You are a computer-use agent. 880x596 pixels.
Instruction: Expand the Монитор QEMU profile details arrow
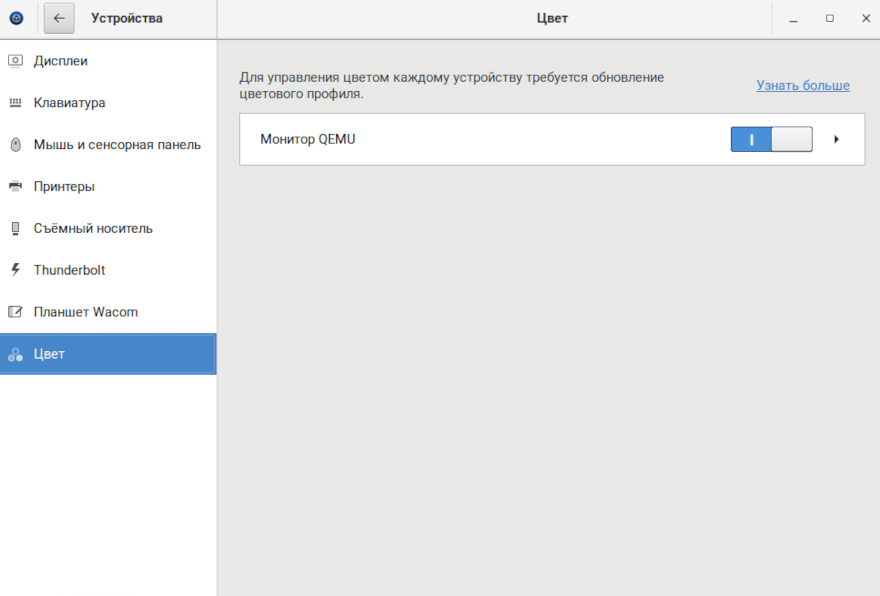click(x=836, y=140)
